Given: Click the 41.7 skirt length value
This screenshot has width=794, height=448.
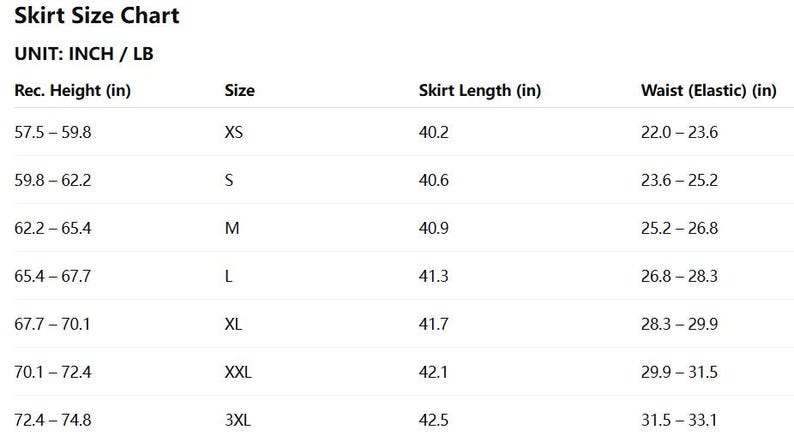Looking at the screenshot, I should pyautogui.click(x=433, y=324).
